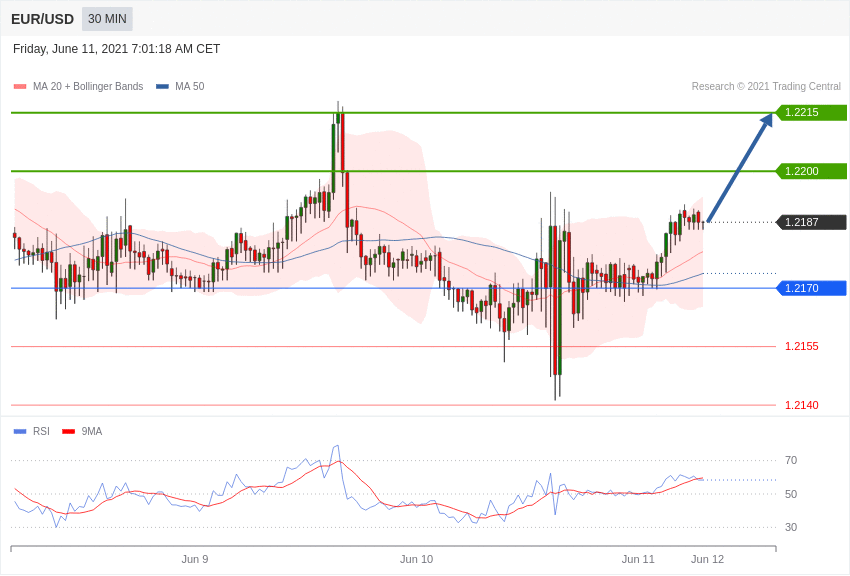Click the 1.2215 green resistance price tag

click(x=810, y=113)
